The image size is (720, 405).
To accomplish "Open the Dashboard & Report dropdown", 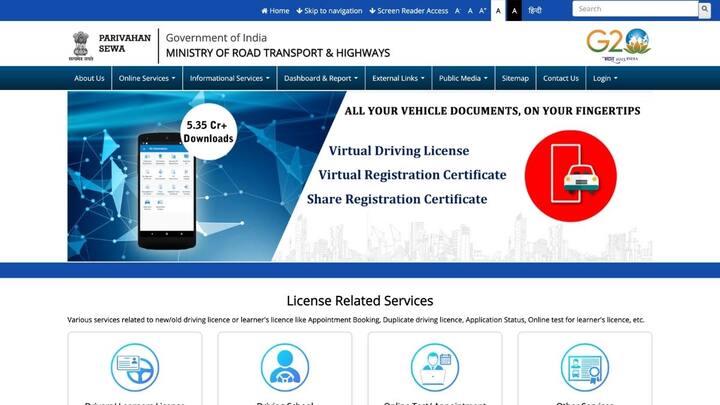I will click(320, 78).
